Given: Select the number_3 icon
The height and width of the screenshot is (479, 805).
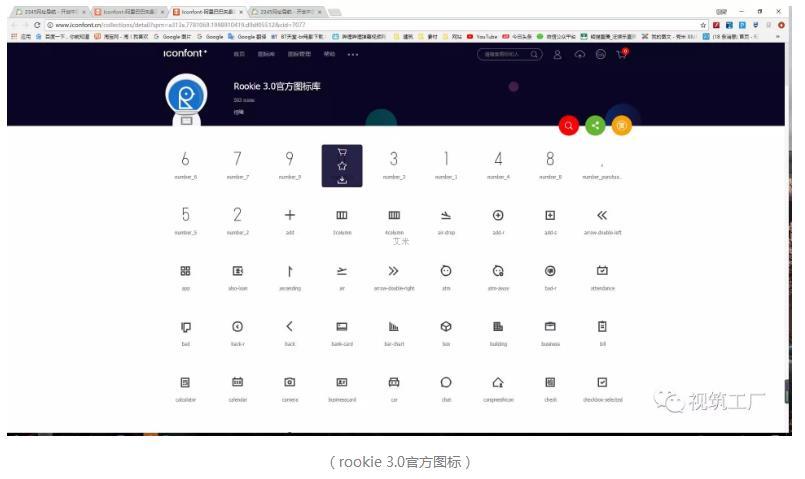Looking at the screenshot, I should coord(394,159).
